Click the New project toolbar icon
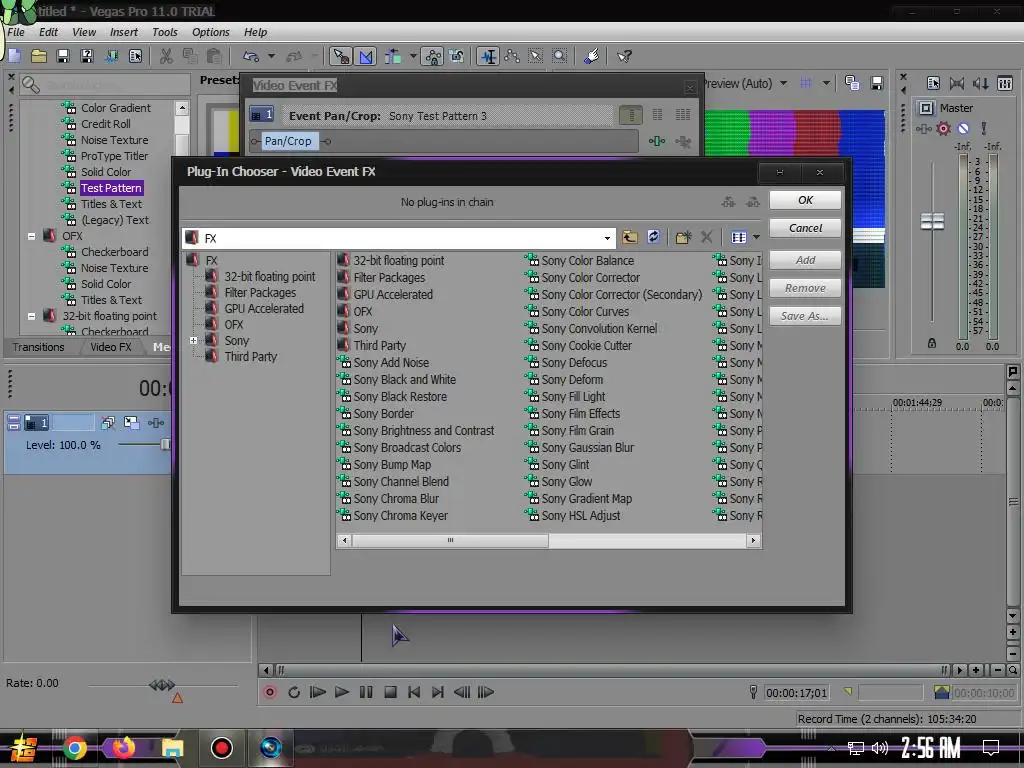Viewport: 1024px width, 768px height. tap(14, 56)
